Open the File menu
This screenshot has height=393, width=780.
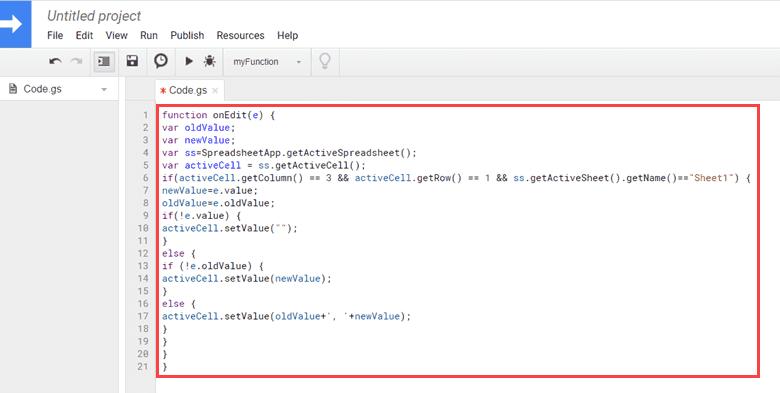pyautogui.click(x=55, y=35)
